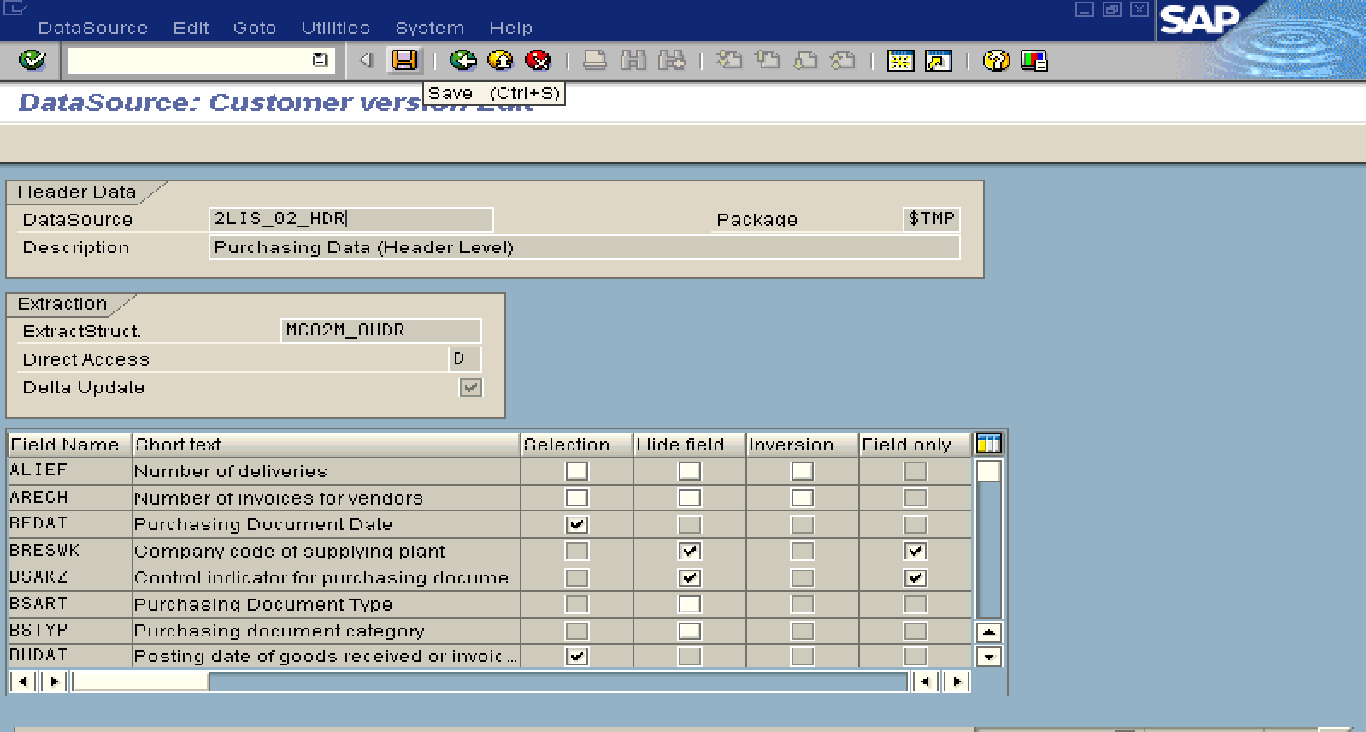Image resolution: width=1366 pixels, height=732 pixels.
Task: Save the DataSource with the diskette icon
Action: pyautogui.click(x=404, y=61)
